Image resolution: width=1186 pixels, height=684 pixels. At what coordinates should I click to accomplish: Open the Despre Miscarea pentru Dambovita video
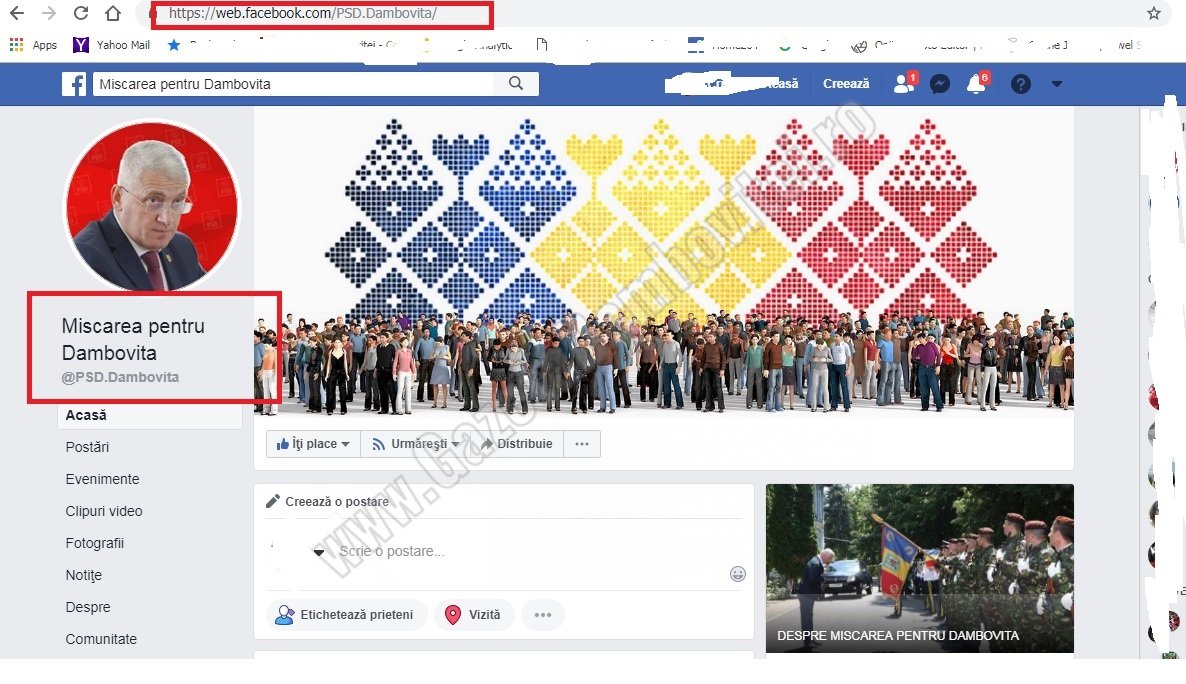click(920, 568)
